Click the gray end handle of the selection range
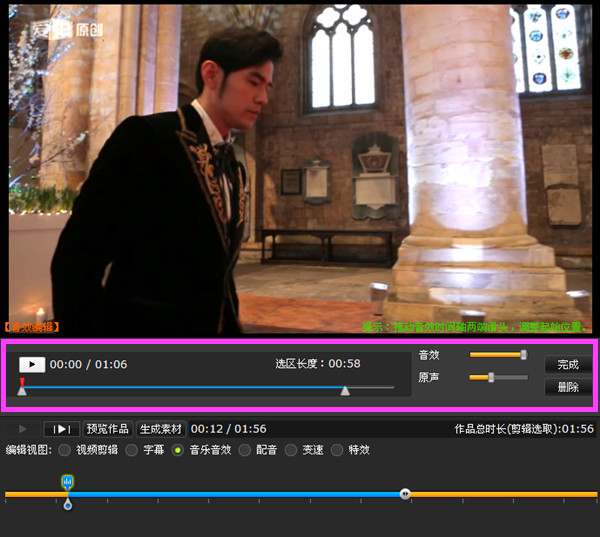Image resolution: width=600 pixels, height=537 pixels. tap(345, 390)
